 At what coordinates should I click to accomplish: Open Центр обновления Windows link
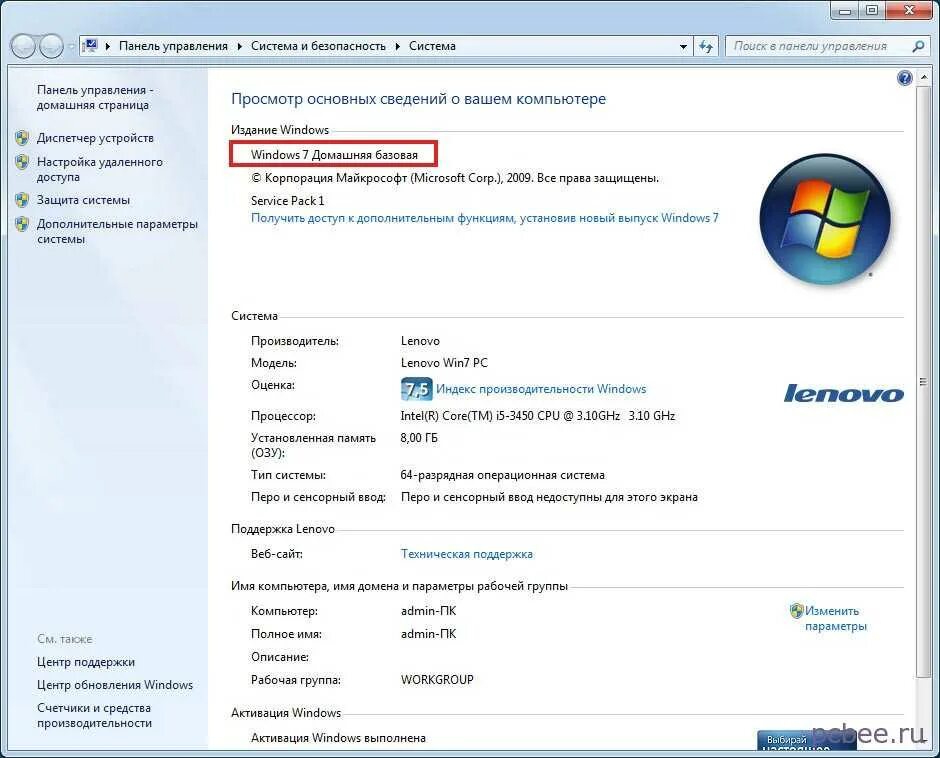click(115, 685)
